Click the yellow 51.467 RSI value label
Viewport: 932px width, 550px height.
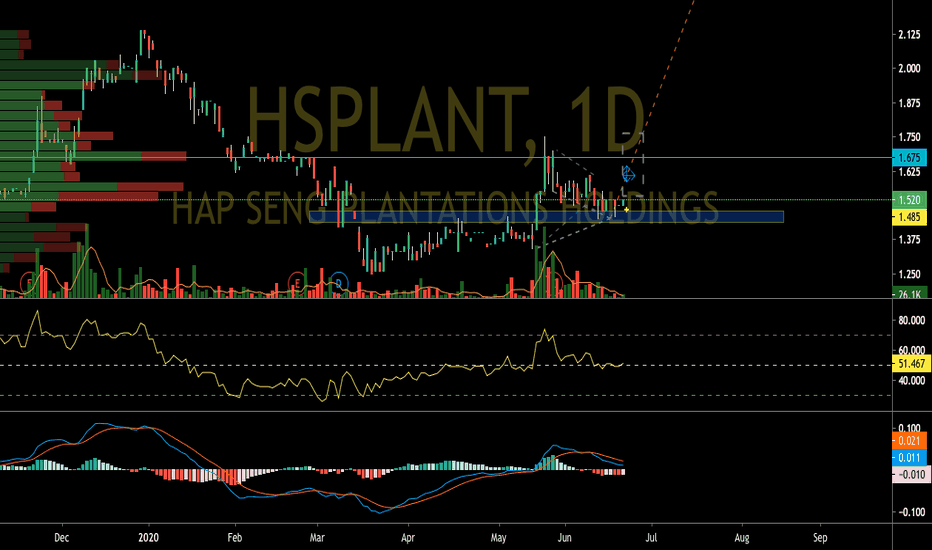tap(911, 364)
